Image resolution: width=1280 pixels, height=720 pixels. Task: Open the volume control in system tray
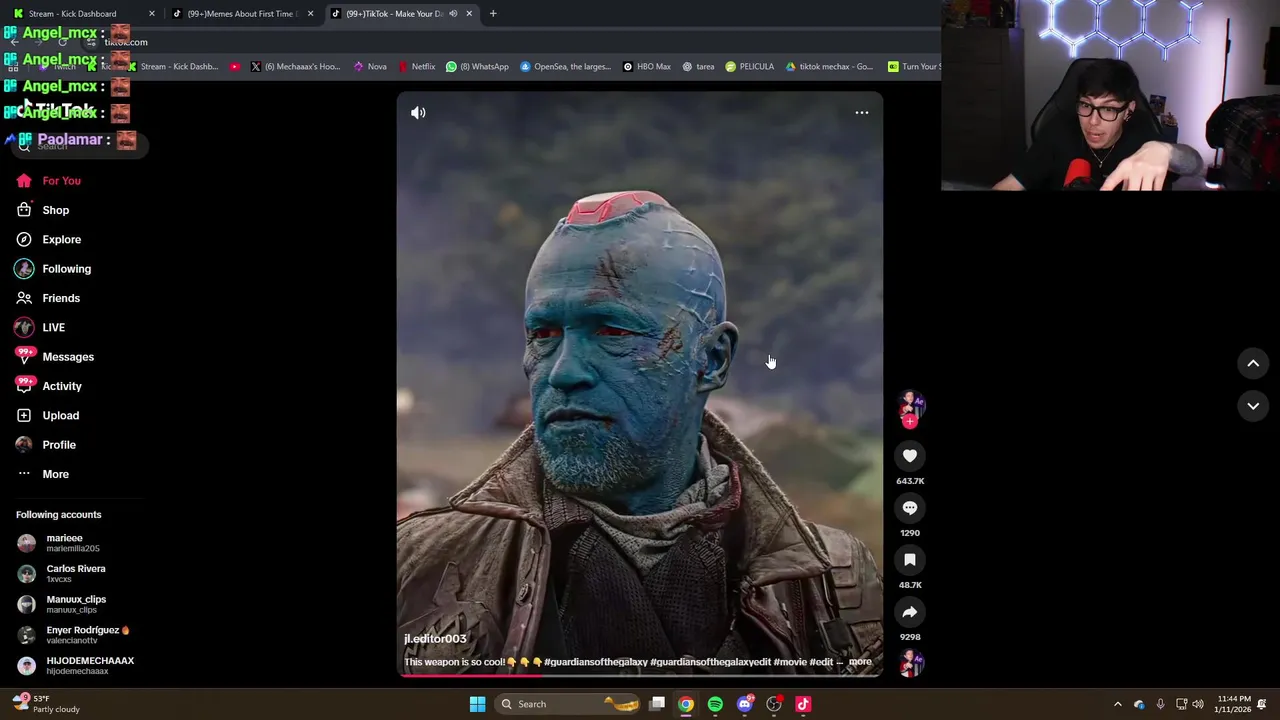[x=1198, y=704]
